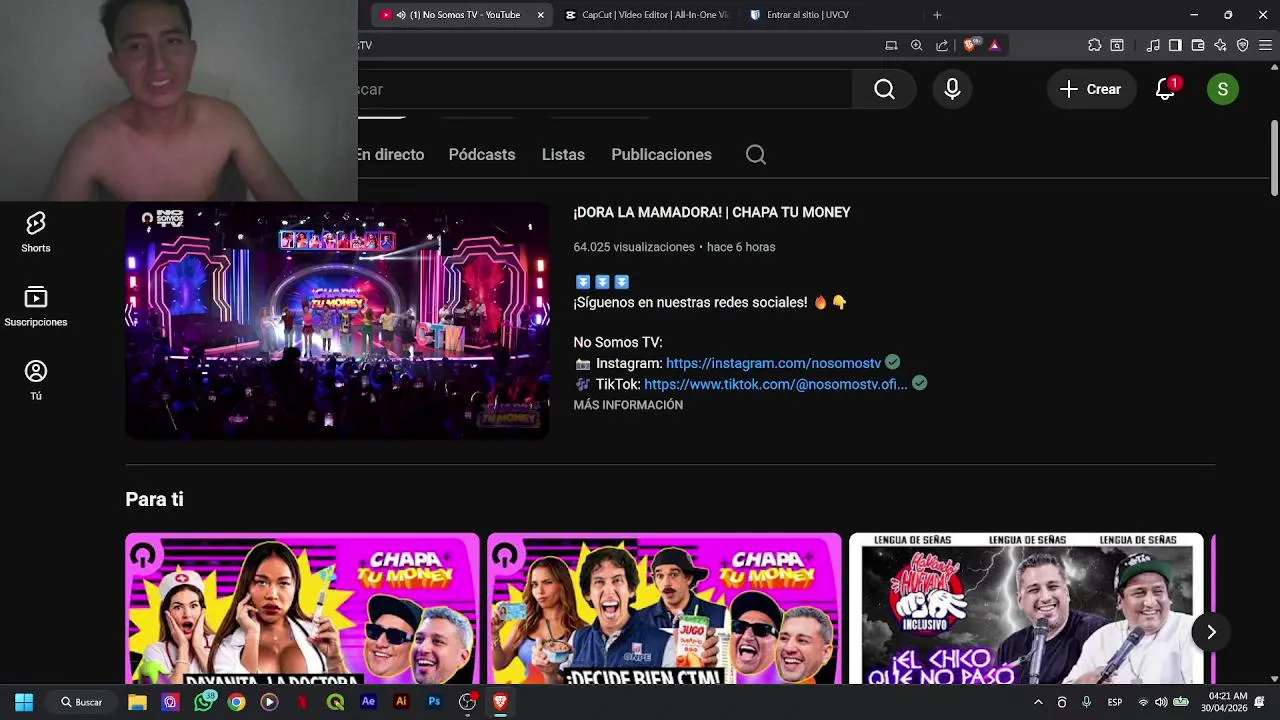Open Dayanita La Doctora video thumbnail

tap(302, 609)
